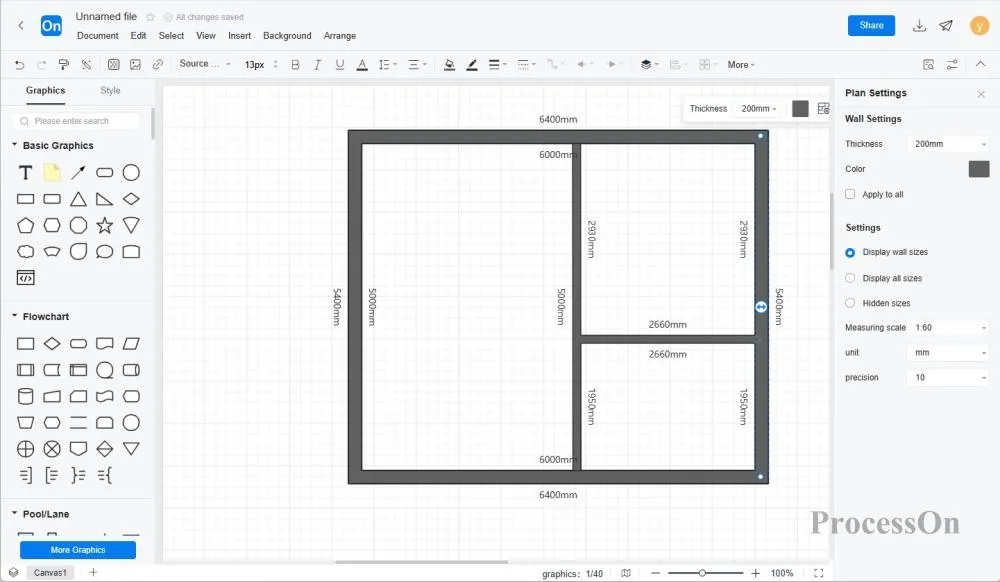Open the Insert menu

pos(239,36)
